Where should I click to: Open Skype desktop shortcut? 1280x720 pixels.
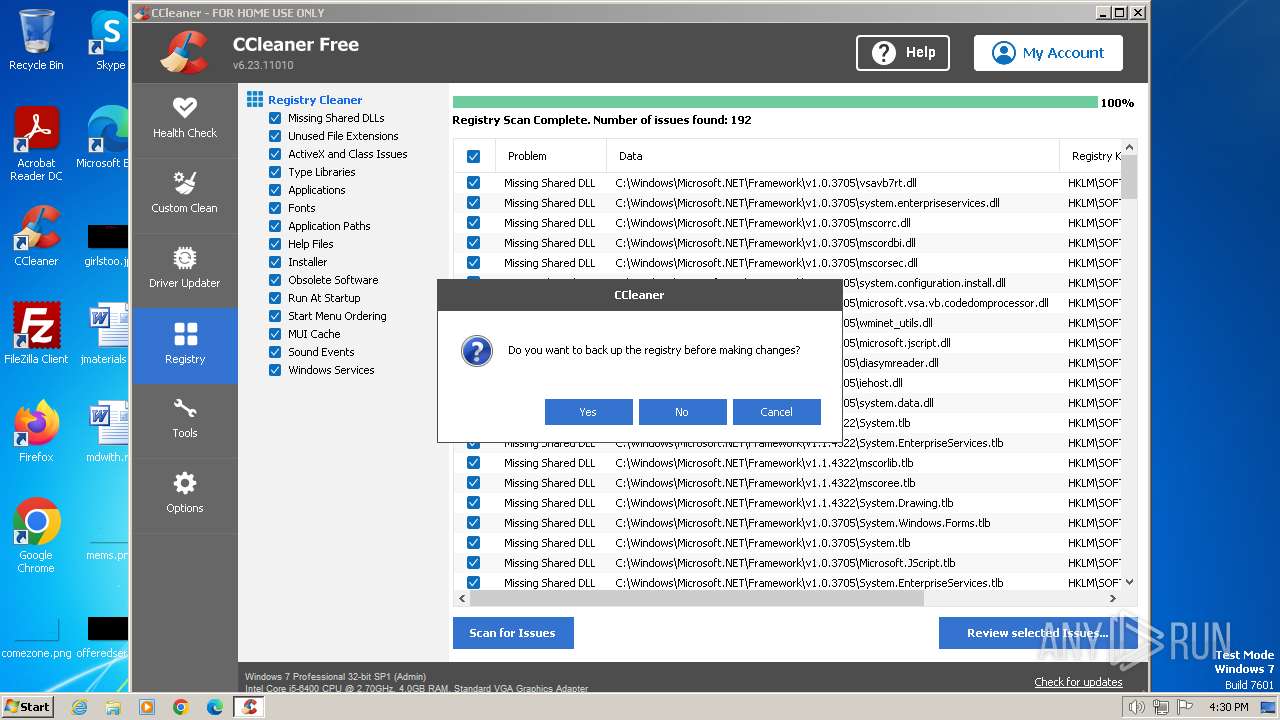coord(108,42)
